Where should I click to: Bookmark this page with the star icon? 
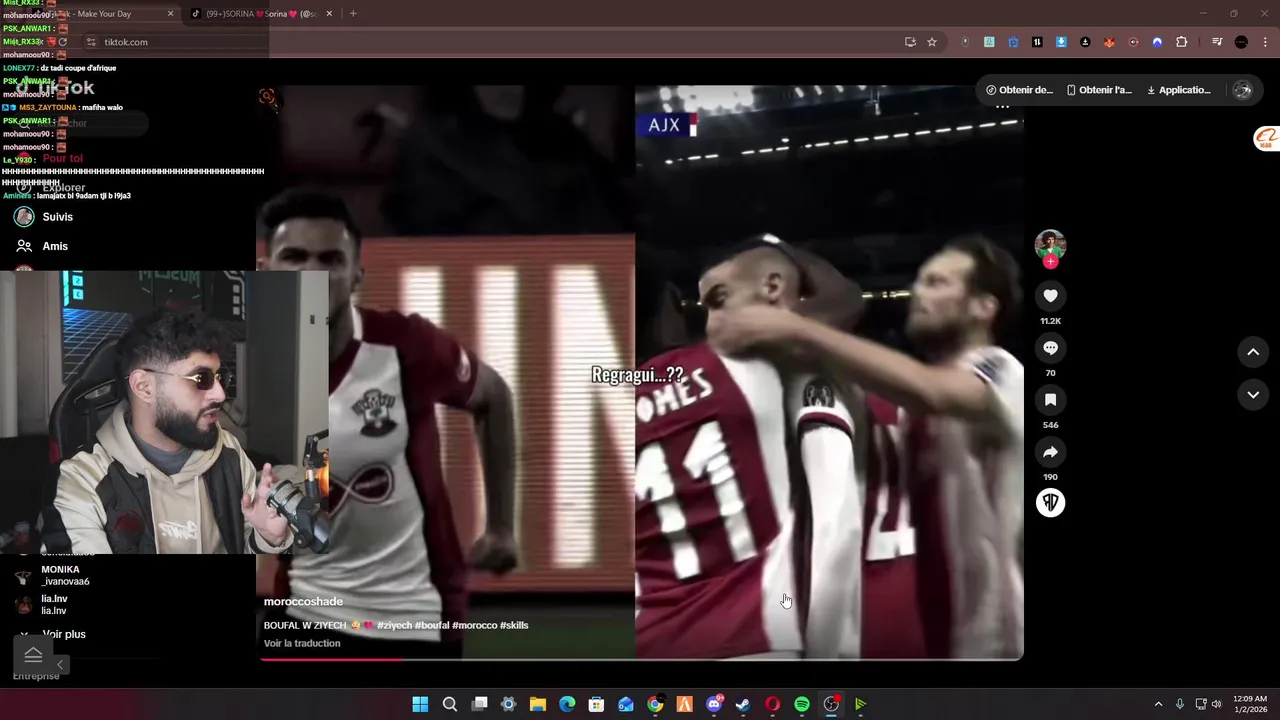pos(932,42)
